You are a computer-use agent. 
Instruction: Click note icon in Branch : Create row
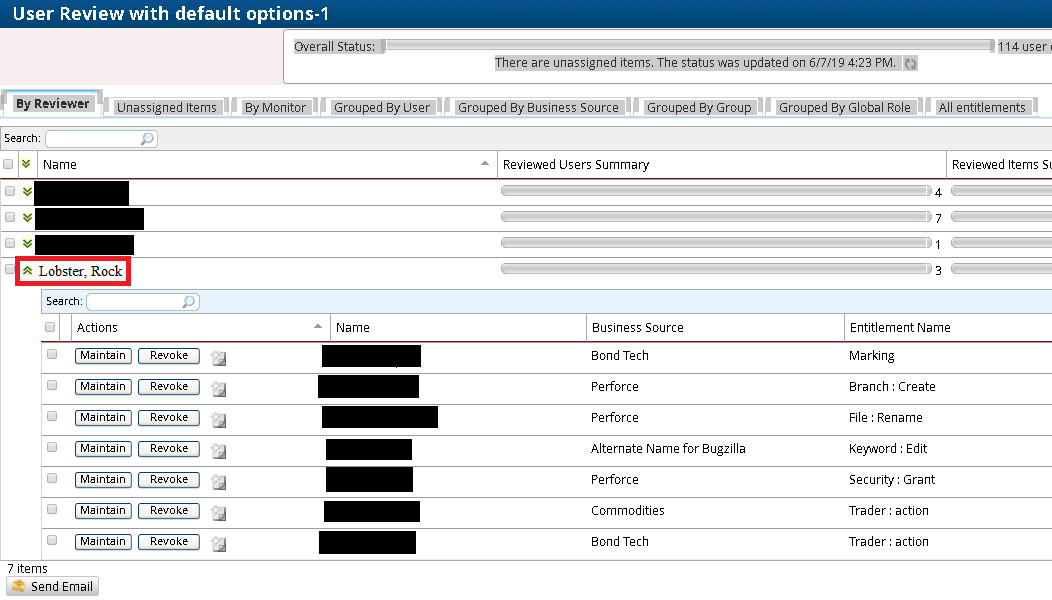point(218,389)
